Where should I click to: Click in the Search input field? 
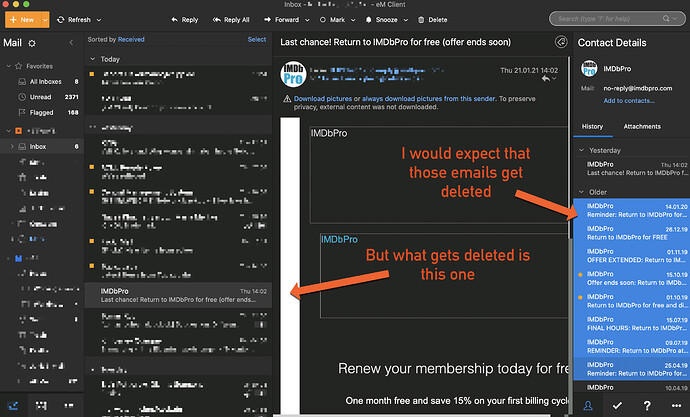(609, 19)
